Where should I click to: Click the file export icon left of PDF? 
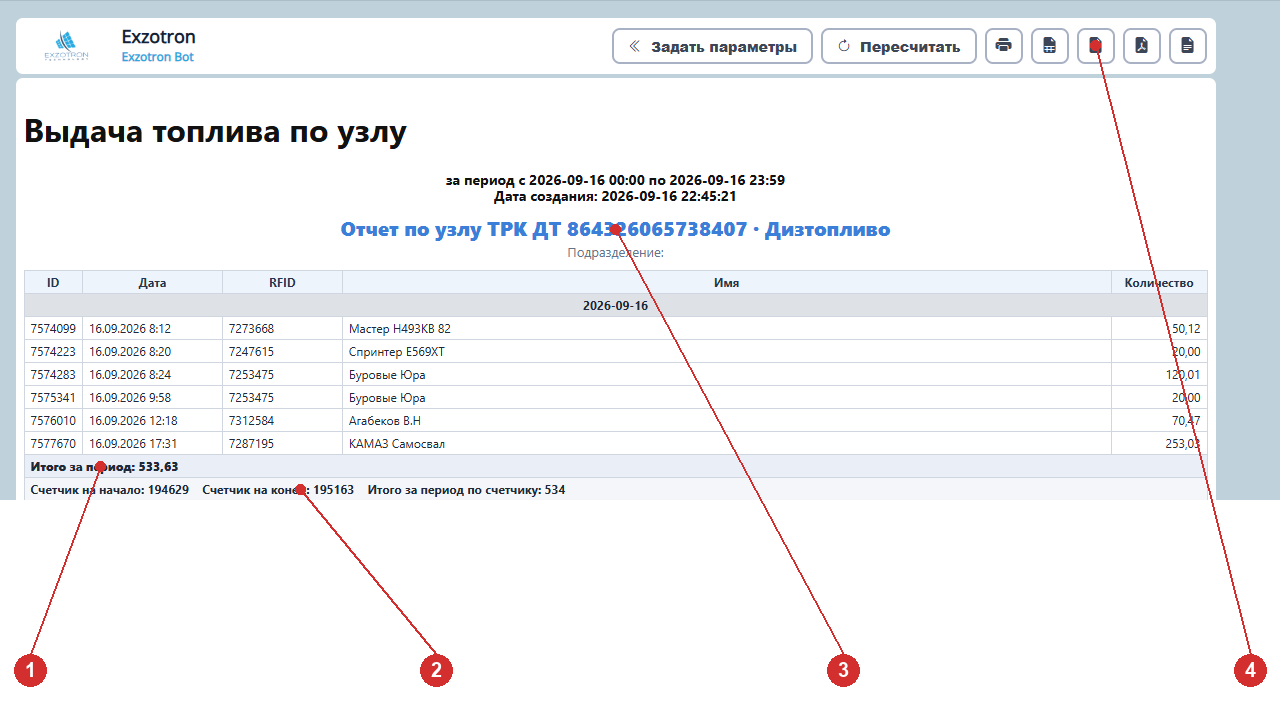coord(1096,46)
